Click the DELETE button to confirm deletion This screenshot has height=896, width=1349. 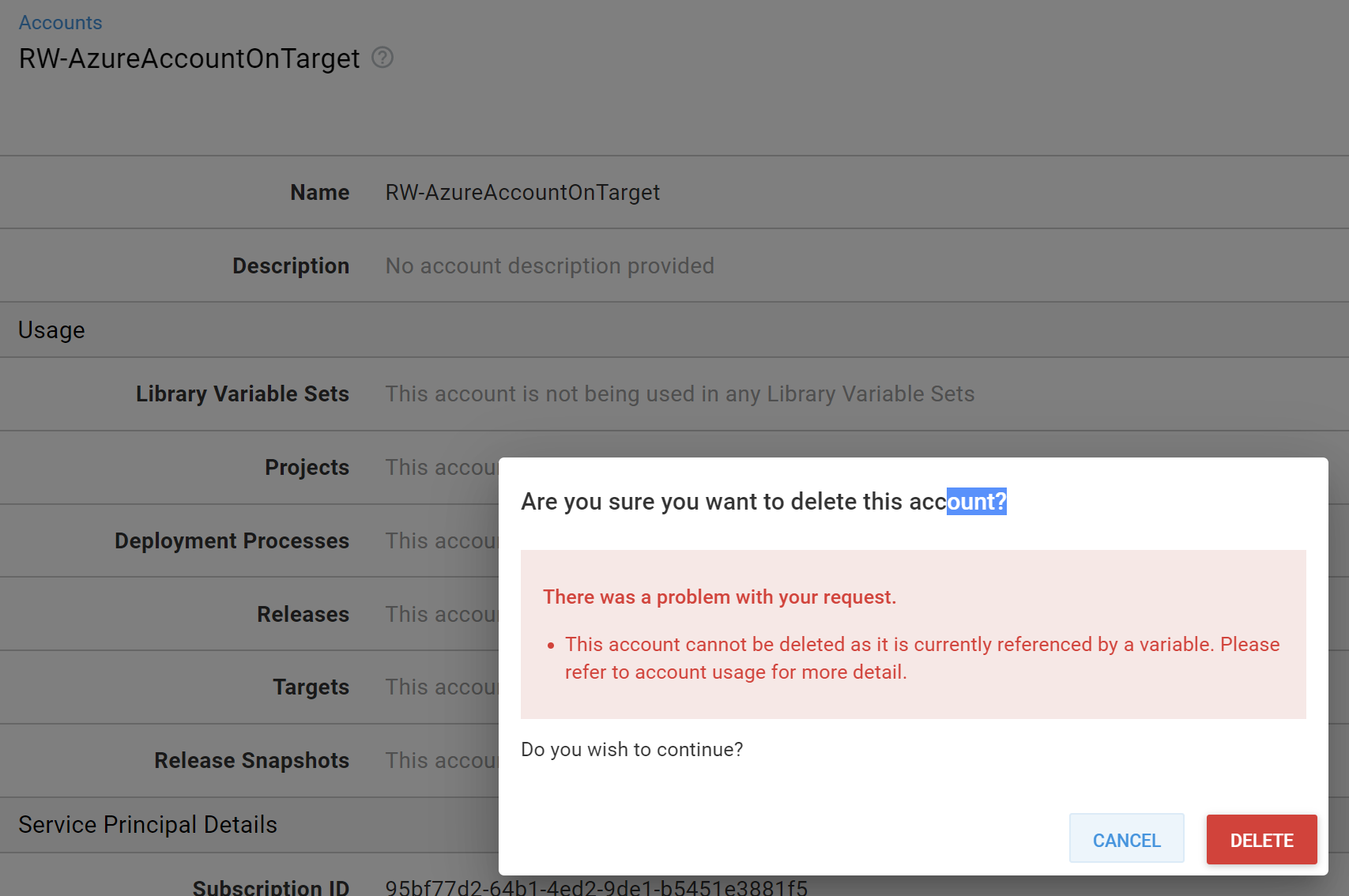pyautogui.click(x=1261, y=839)
